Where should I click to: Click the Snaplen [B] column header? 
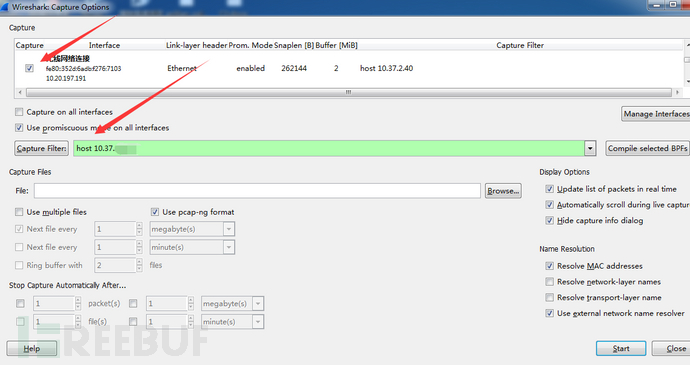click(294, 45)
